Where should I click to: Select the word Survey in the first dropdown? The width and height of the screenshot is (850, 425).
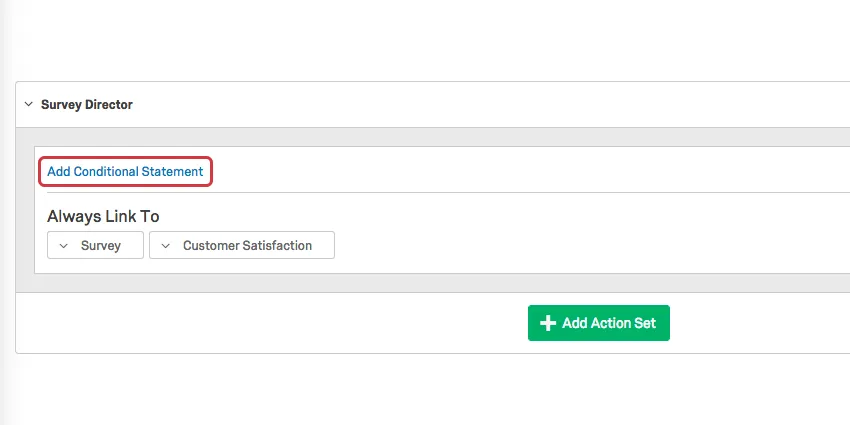tap(101, 246)
